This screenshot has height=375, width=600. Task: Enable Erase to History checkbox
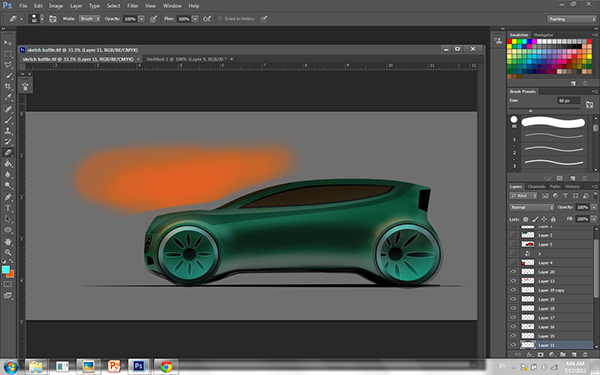click(220, 18)
